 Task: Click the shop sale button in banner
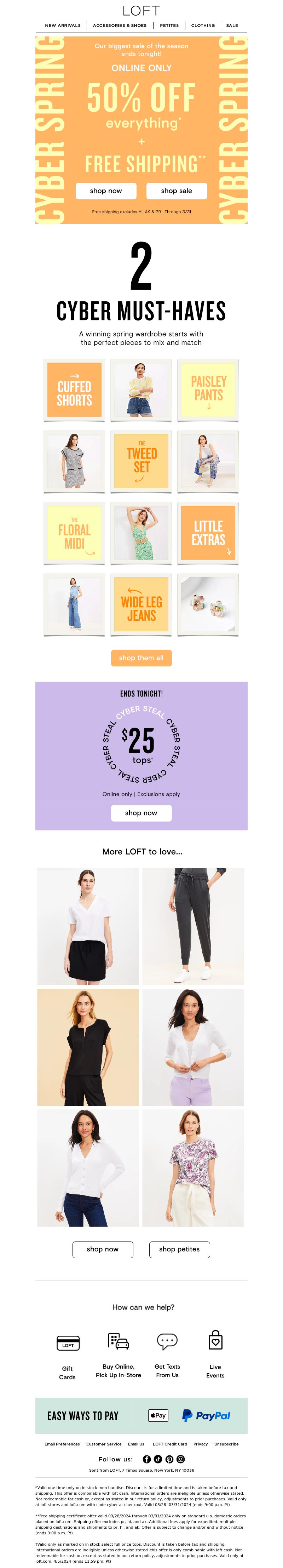pos(177,191)
